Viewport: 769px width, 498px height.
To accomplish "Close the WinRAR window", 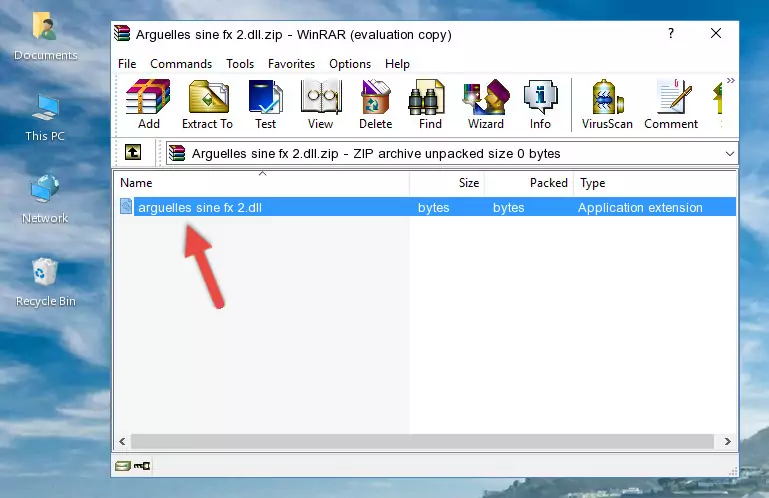I will point(716,33).
